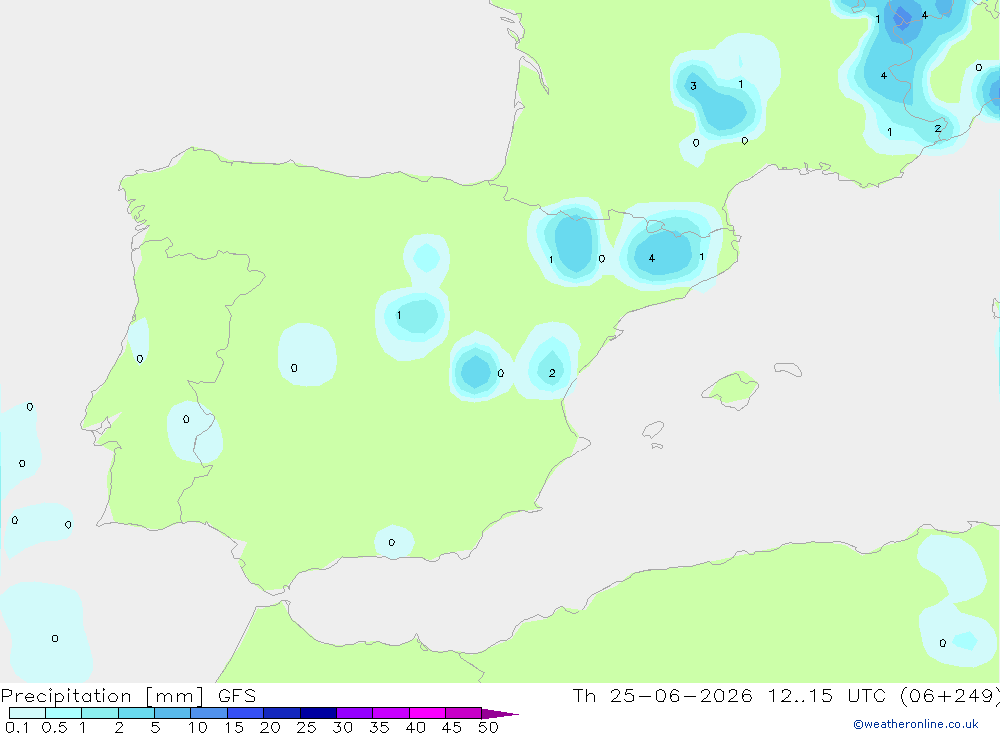Pick the 15–20 mm legend swatch
This screenshot has width=1000, height=733.
[246, 713]
